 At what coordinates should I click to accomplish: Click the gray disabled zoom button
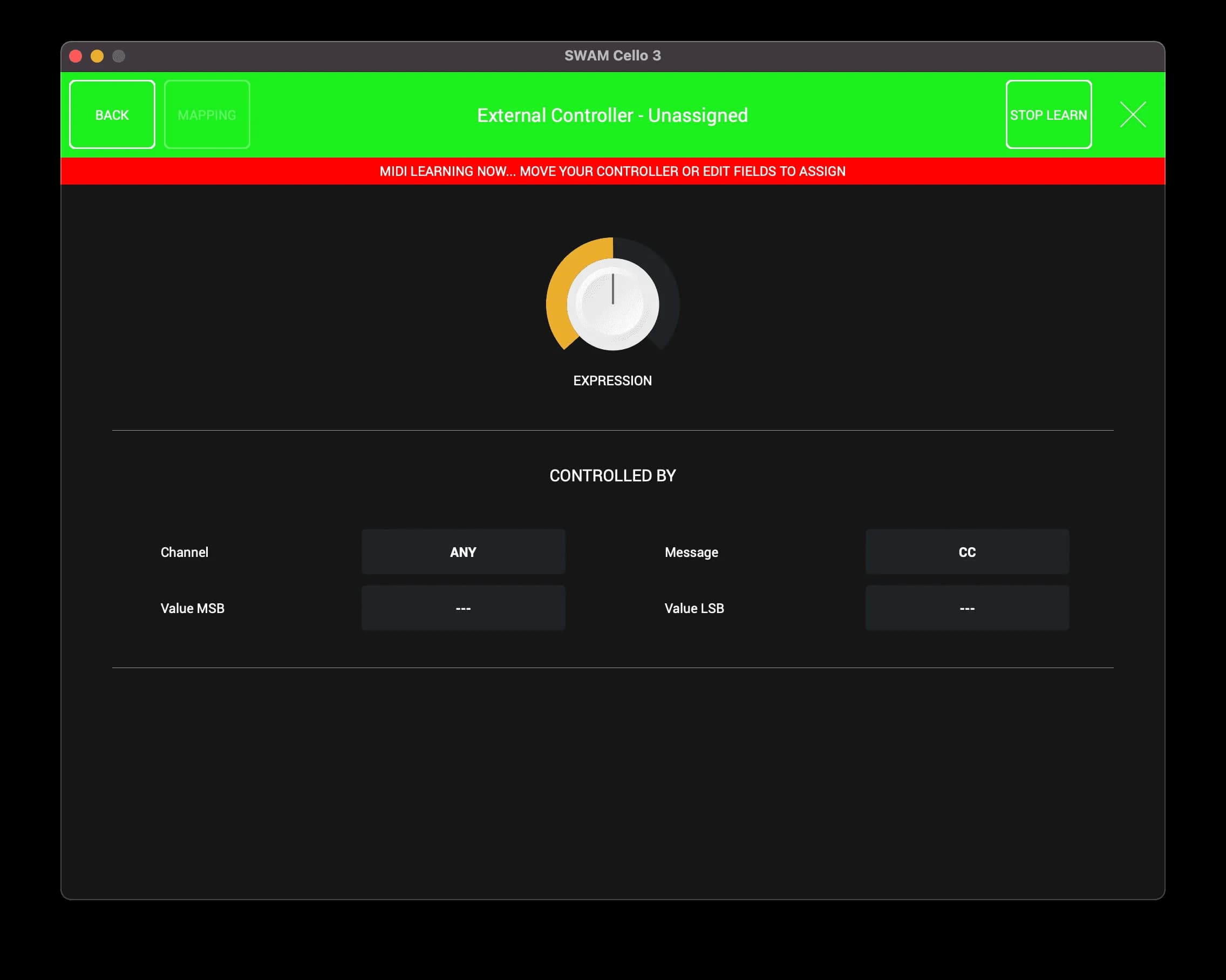click(119, 56)
